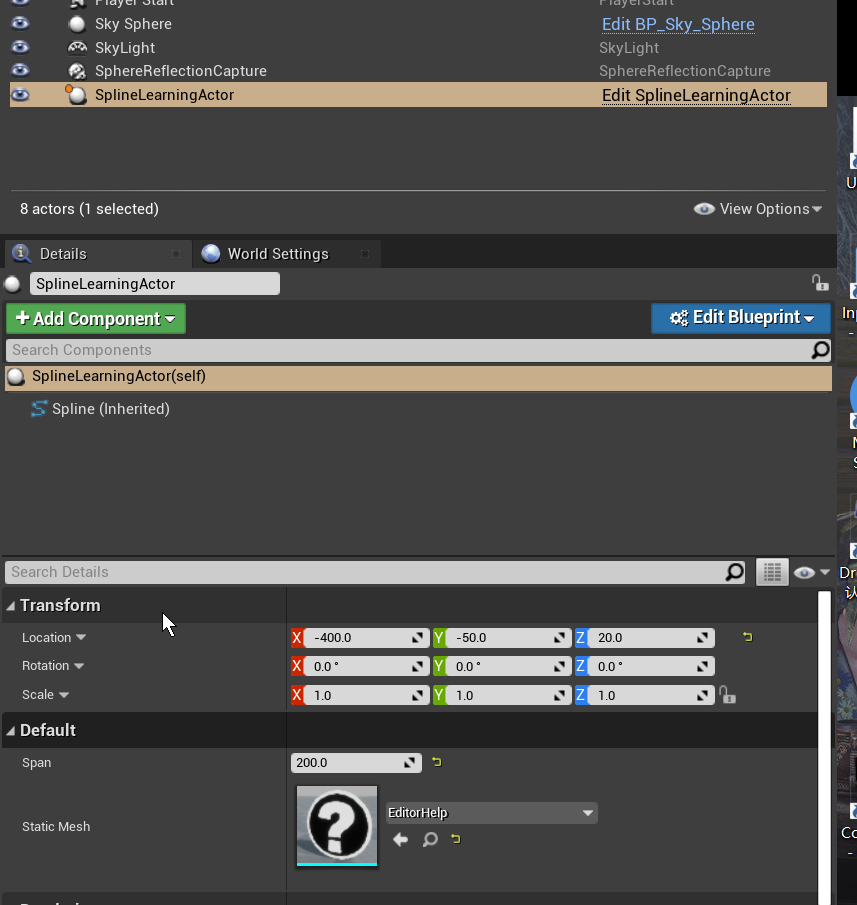Open Location type dropdown arrow
The height and width of the screenshot is (905, 857).
(81, 637)
